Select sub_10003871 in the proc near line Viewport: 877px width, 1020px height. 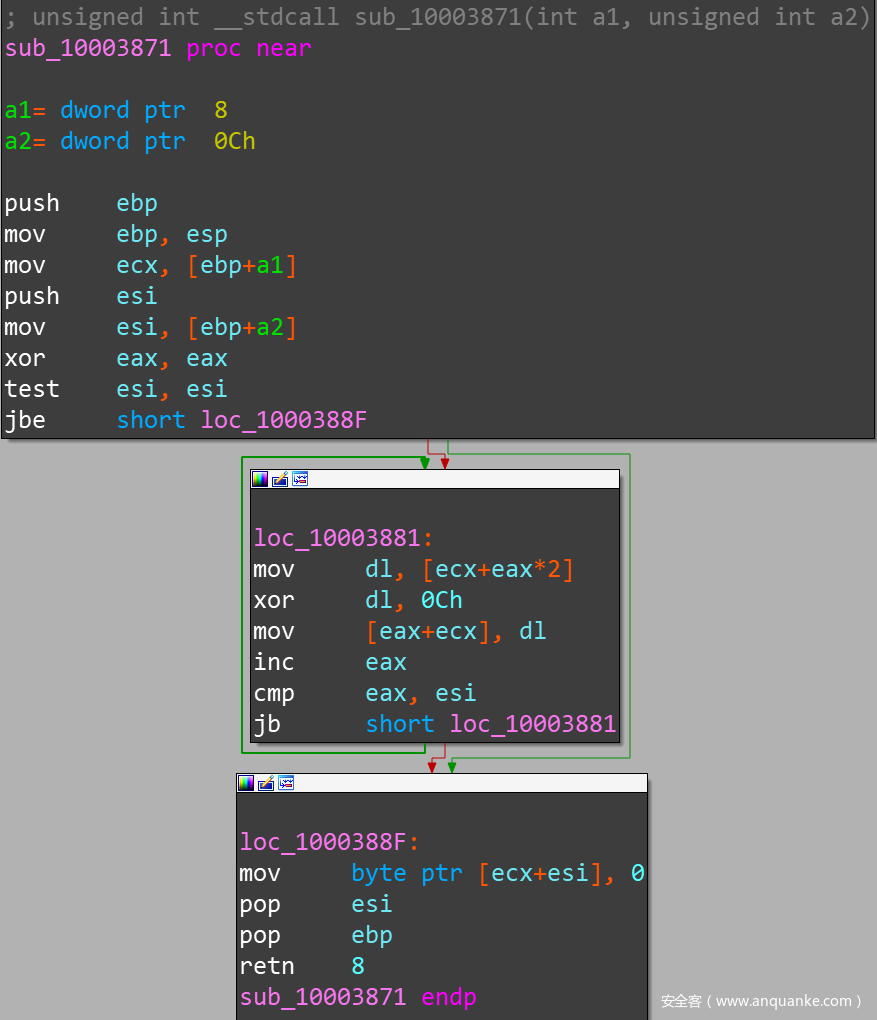88,48
